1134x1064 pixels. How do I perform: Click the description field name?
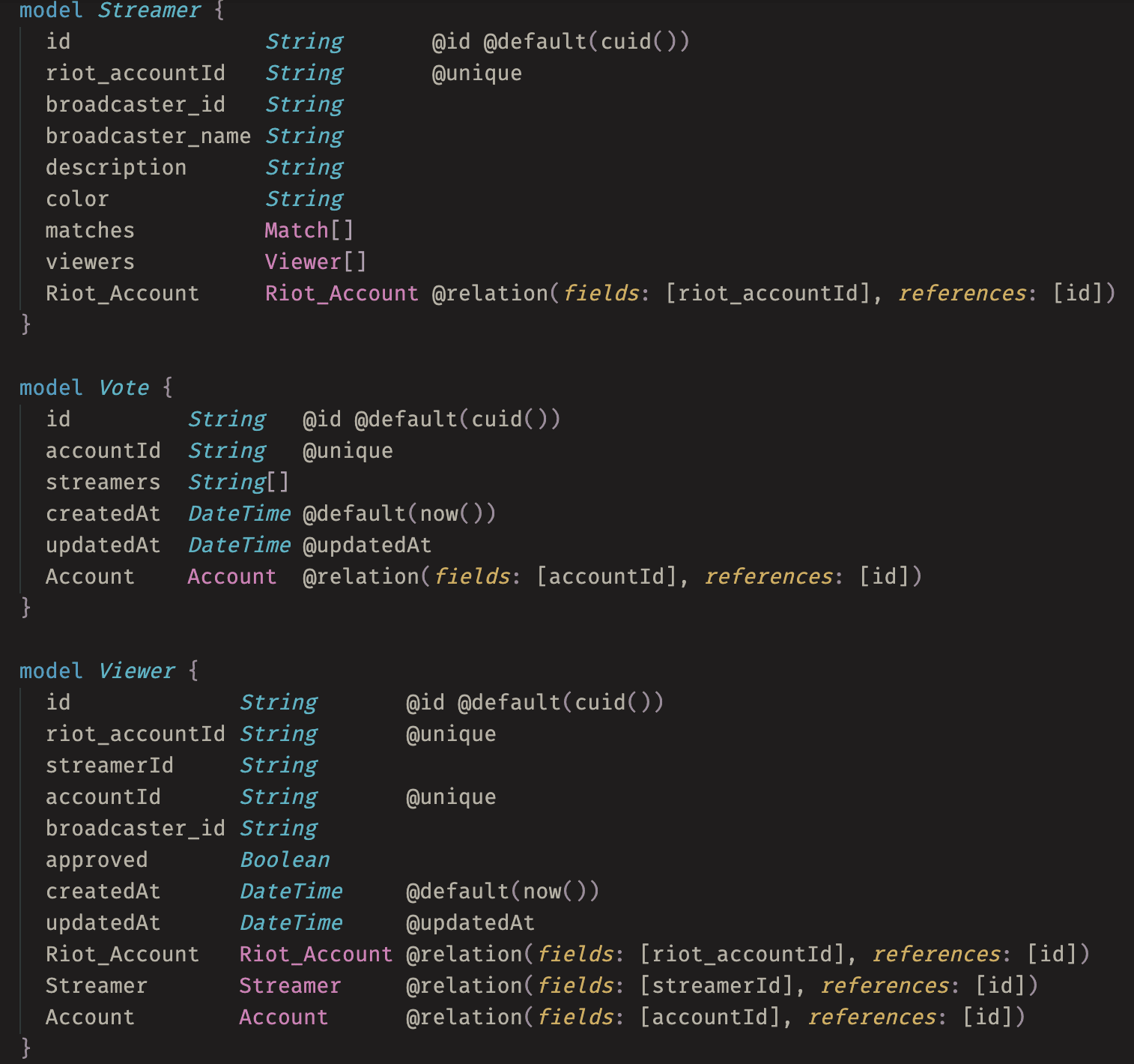116,168
